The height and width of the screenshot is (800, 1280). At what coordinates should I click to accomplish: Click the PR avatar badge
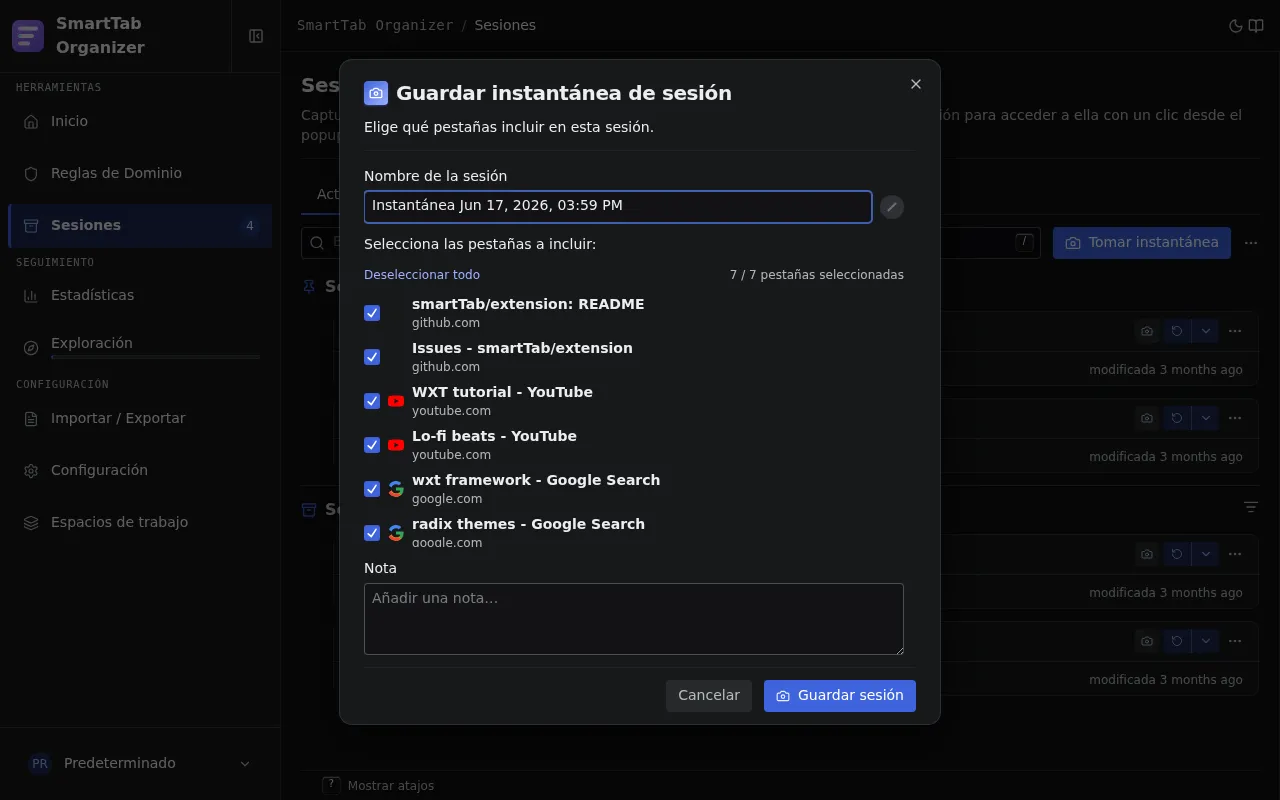click(40, 763)
